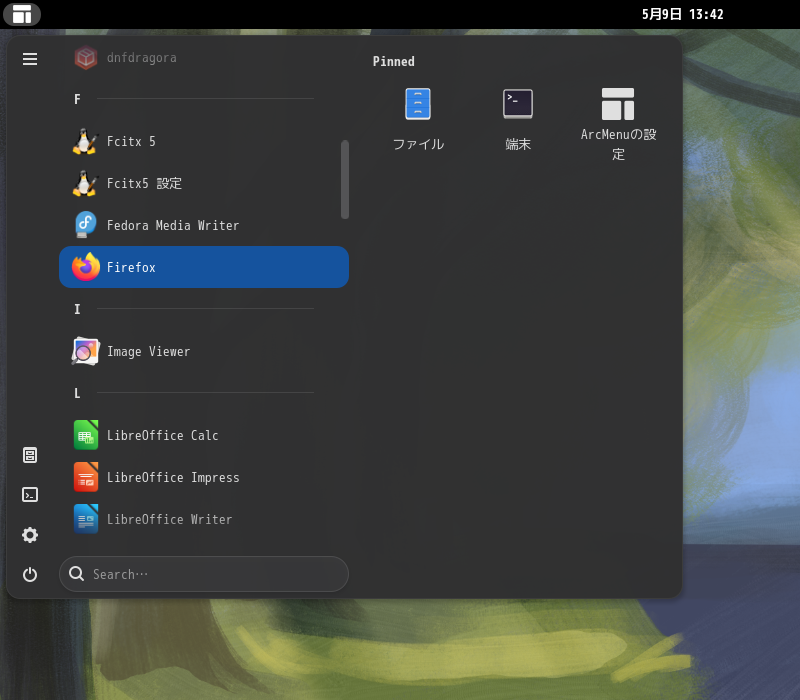
Task: Select Fcitx 5 entry text
Action: 131,141
